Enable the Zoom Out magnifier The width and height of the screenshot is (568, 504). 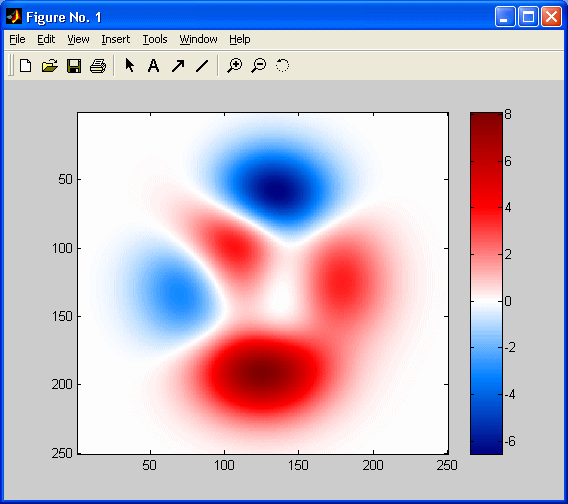tap(259, 66)
